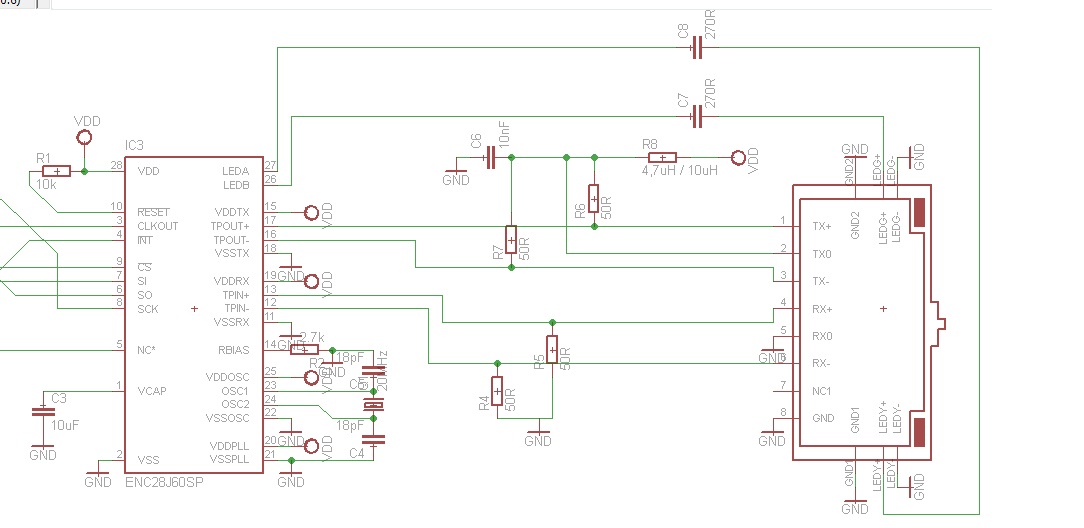The image size is (1084, 528).
Task: Click the TX0 jack pin label
Action: pos(821,254)
